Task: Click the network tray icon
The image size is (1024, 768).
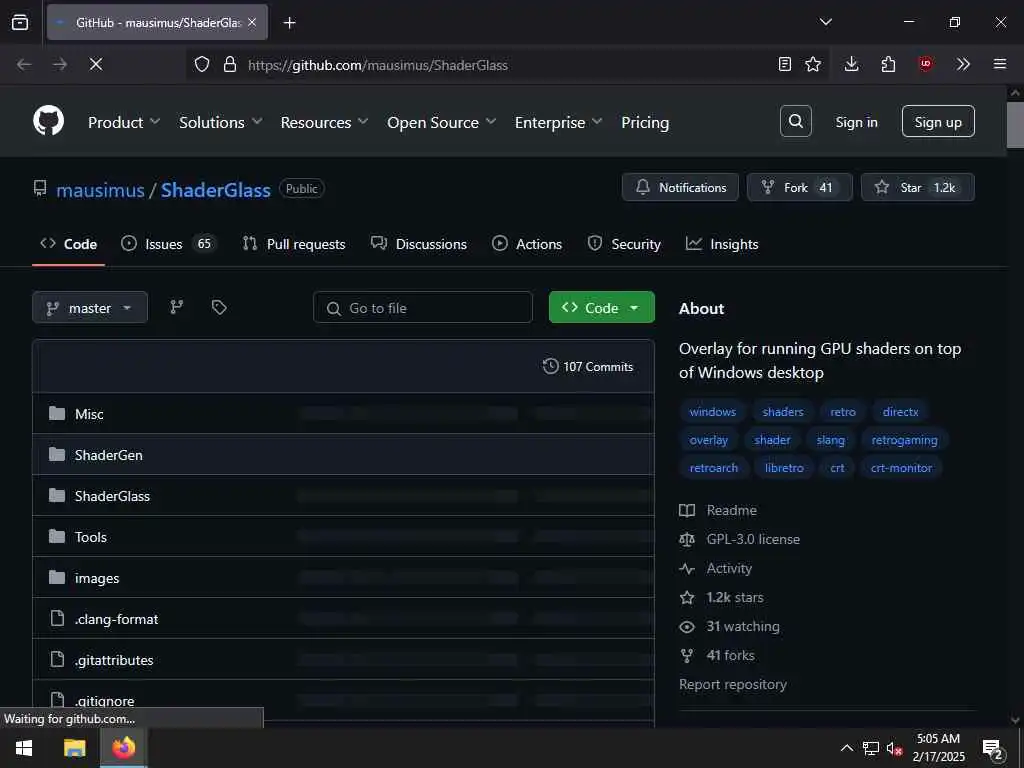Action: (x=871, y=748)
